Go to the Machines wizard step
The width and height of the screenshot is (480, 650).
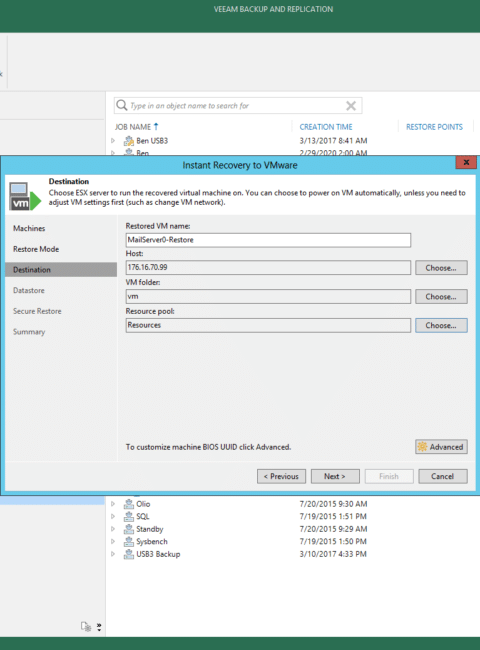pos(29,228)
